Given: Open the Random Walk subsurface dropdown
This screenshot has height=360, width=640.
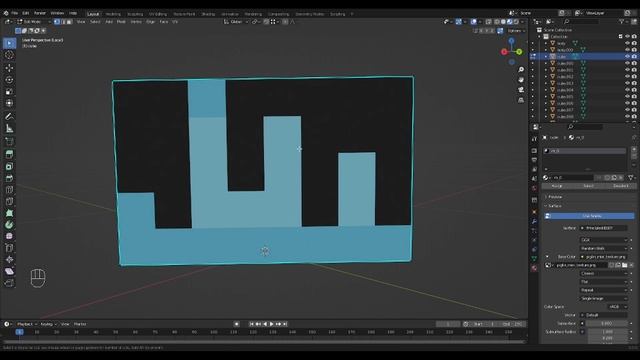Looking at the screenshot, I should [604, 248].
